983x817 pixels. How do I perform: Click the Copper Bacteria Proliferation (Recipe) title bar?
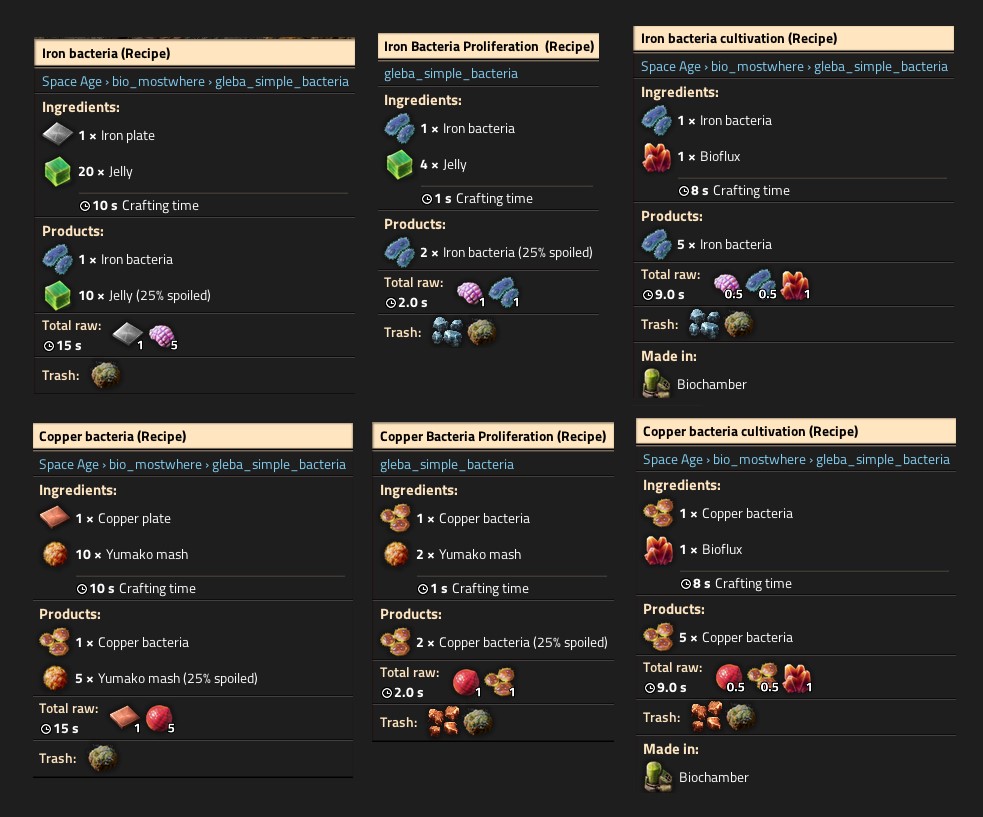[493, 436]
